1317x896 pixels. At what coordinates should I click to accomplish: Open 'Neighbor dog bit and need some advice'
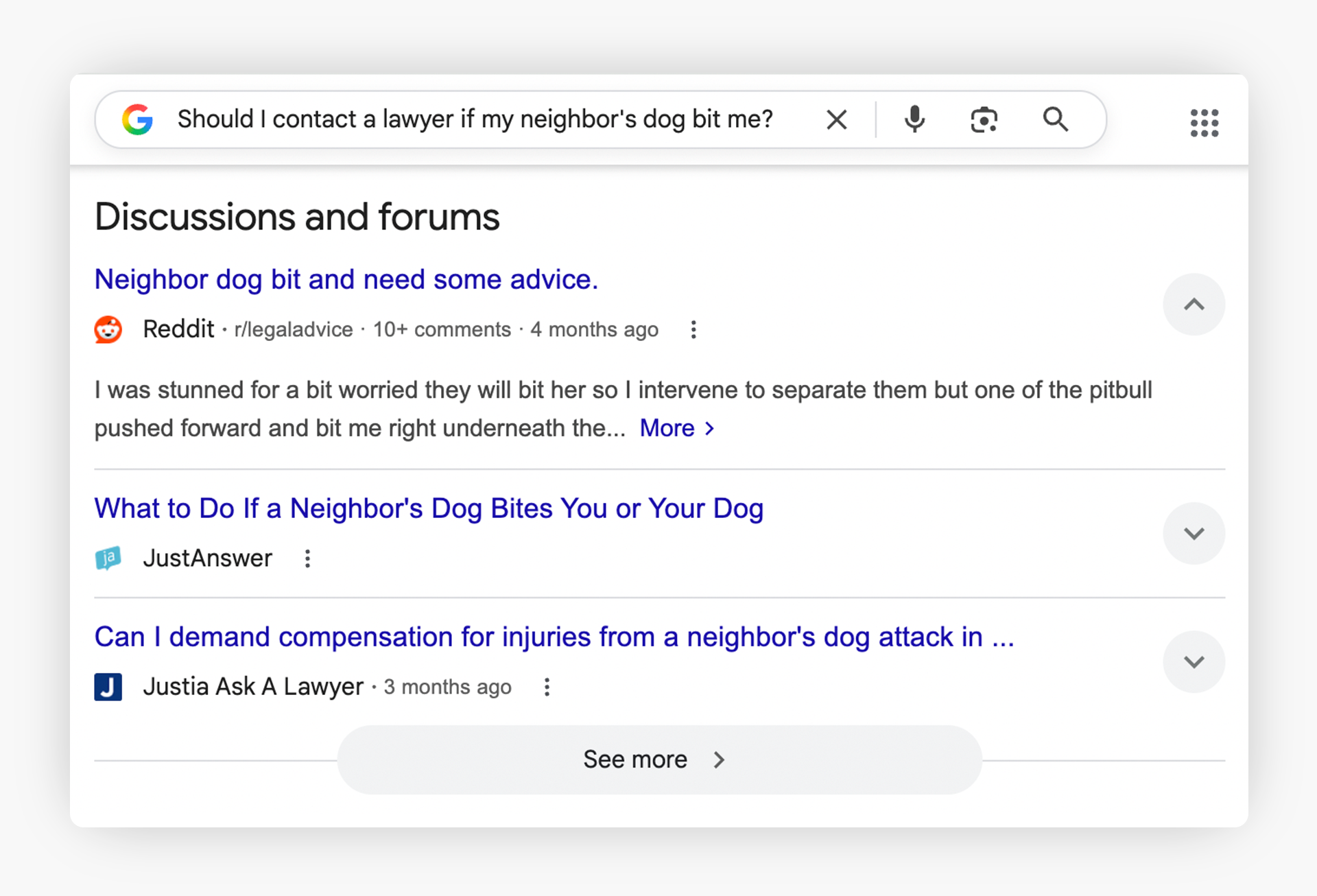pos(346,279)
